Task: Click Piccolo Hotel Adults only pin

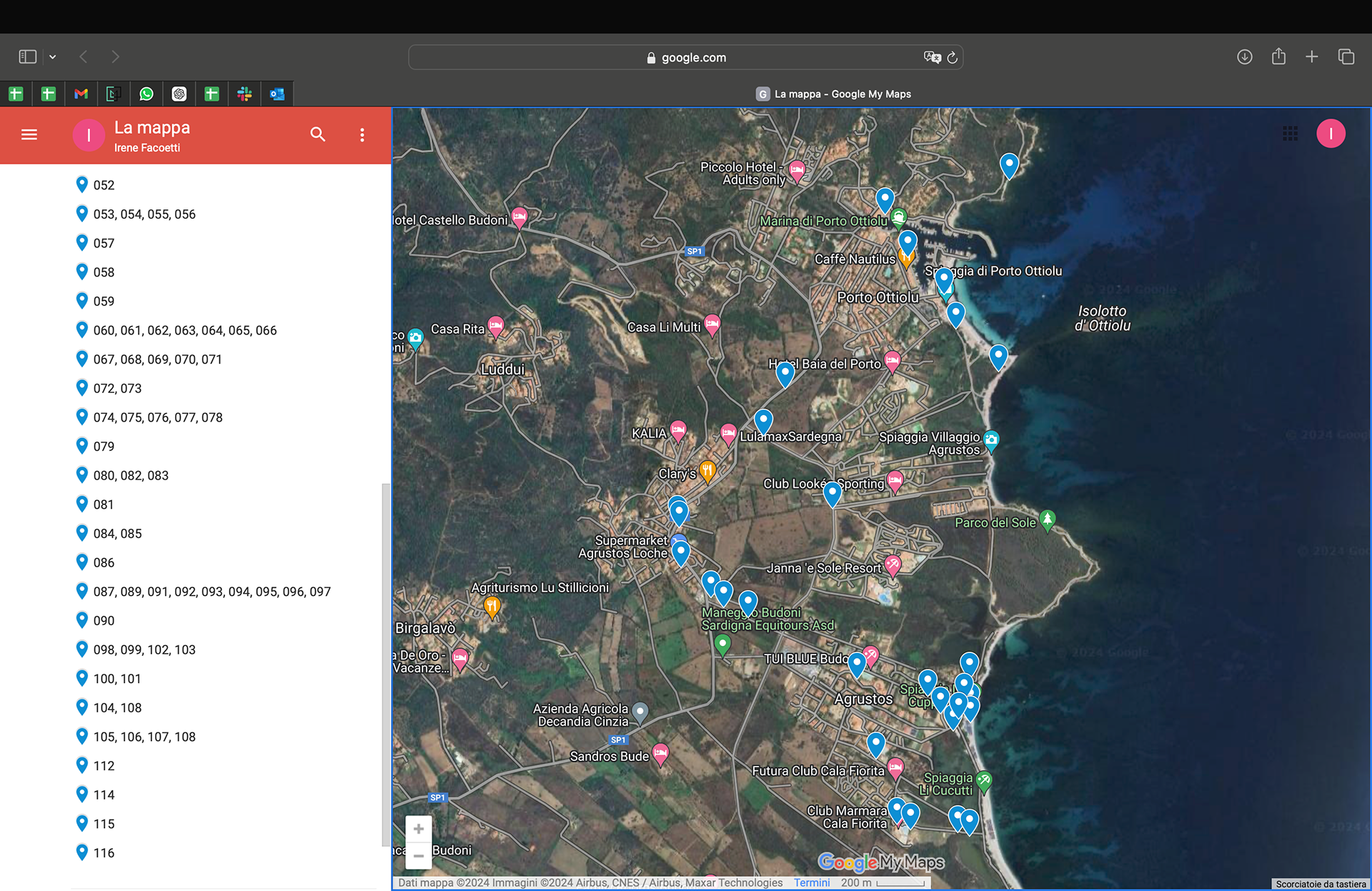Action: pyautogui.click(x=797, y=171)
